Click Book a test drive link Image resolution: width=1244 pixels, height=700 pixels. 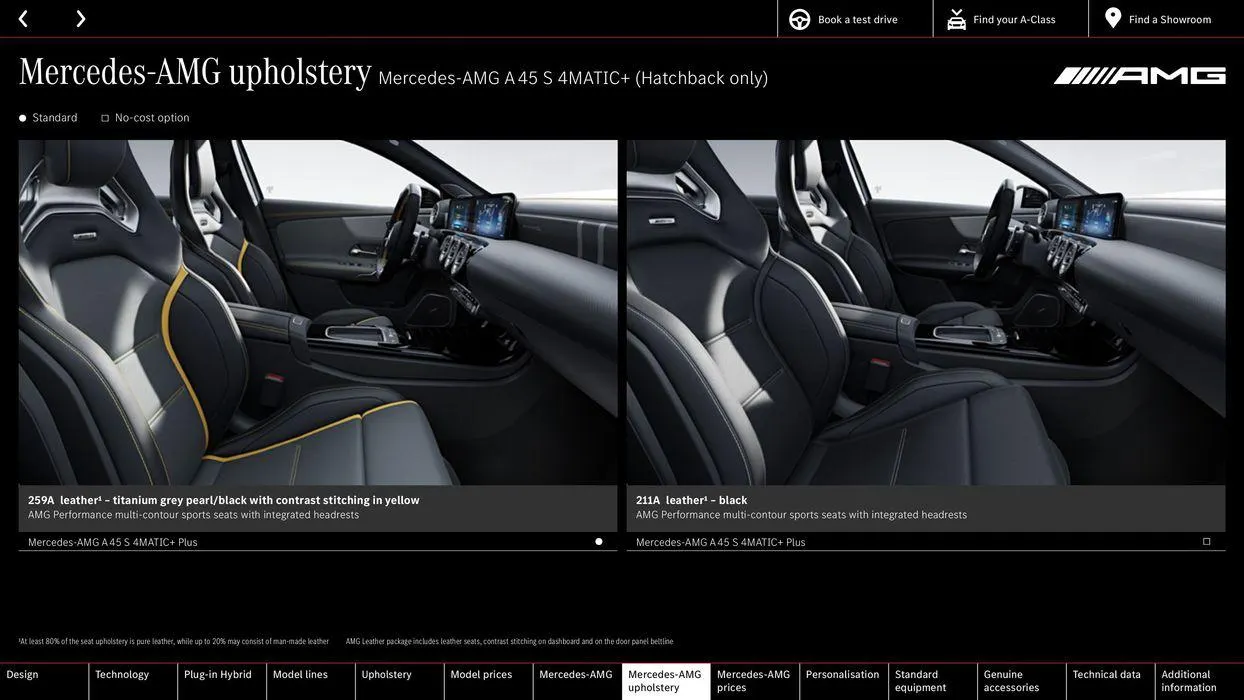[857, 19]
